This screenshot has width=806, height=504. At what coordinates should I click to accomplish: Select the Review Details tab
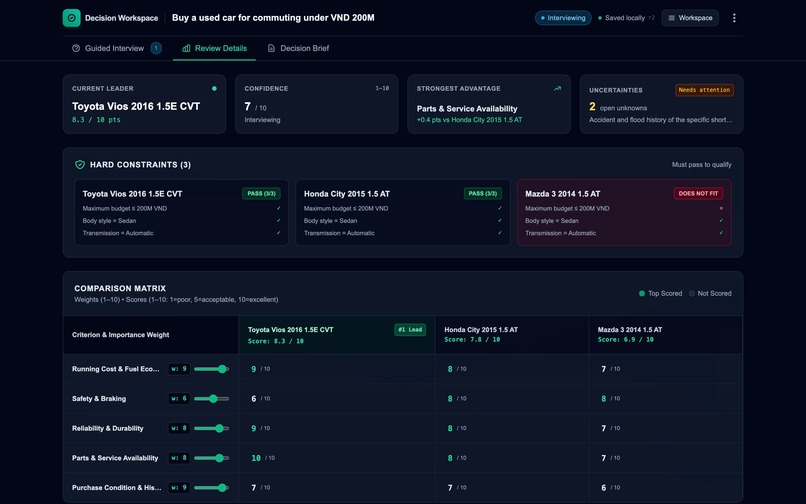[214, 48]
